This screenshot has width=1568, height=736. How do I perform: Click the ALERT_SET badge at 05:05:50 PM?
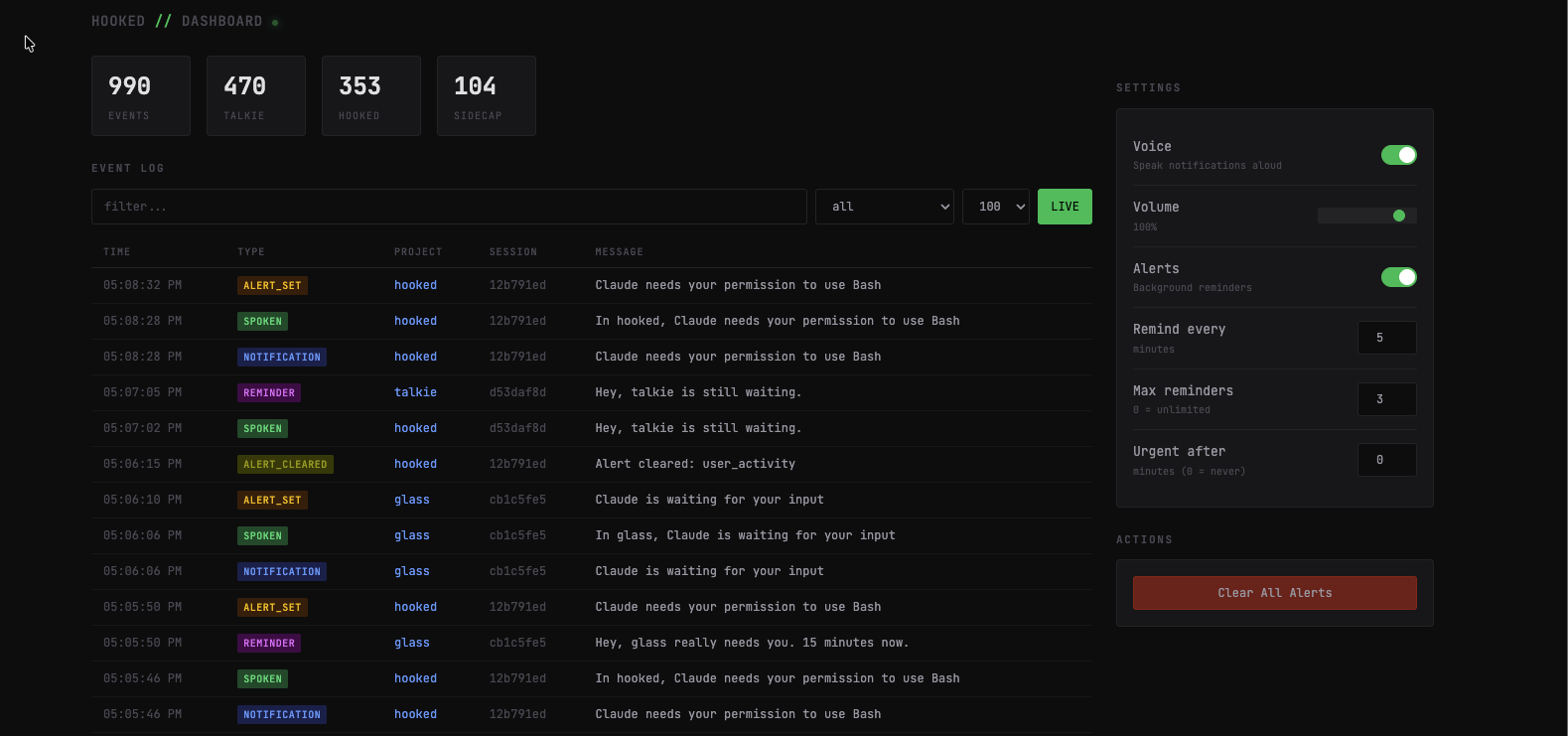[272, 607]
